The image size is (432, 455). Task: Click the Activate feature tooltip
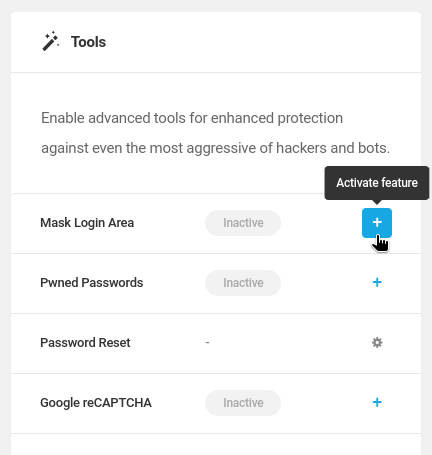click(x=377, y=183)
